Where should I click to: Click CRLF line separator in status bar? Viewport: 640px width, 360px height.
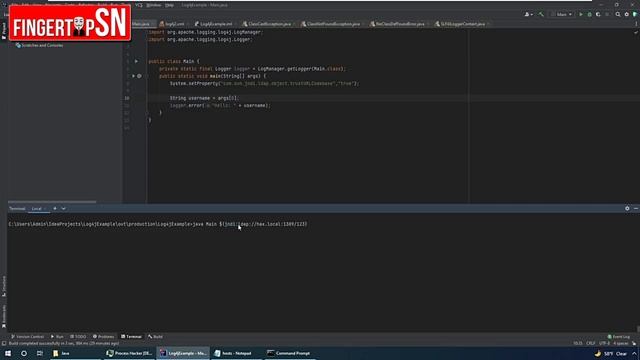click(591, 343)
